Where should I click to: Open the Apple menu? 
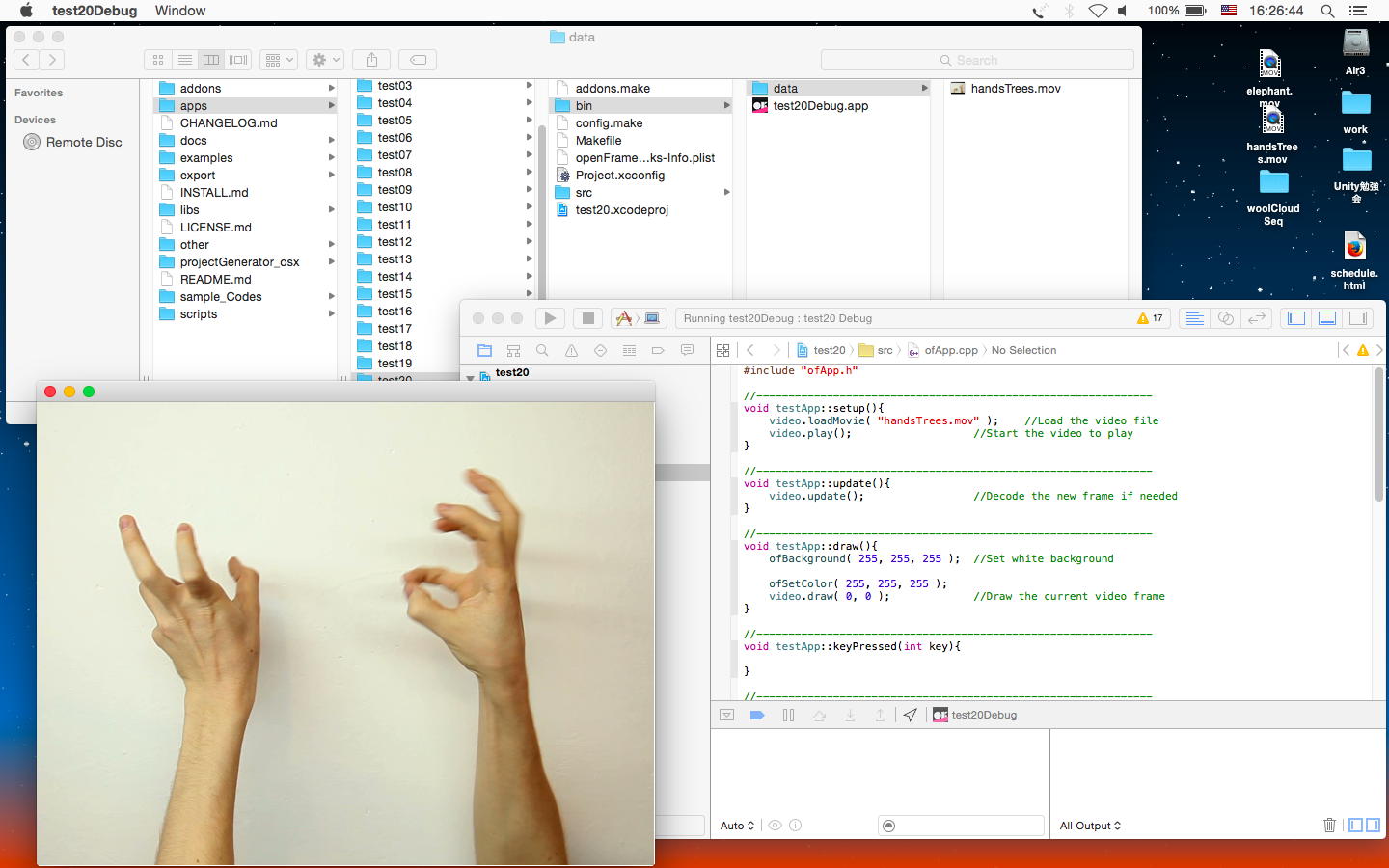tap(26, 11)
